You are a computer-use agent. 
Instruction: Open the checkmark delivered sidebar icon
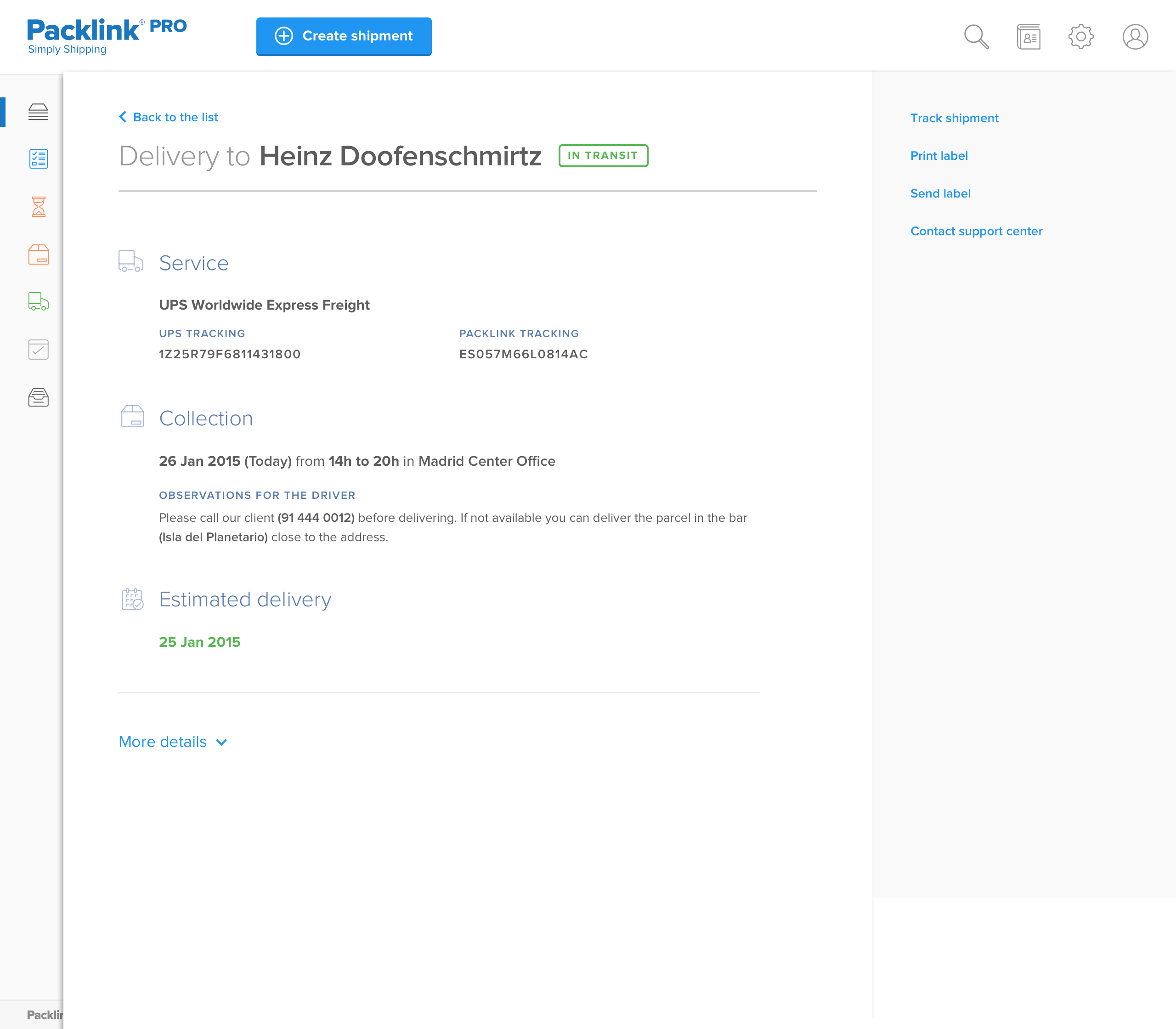[x=39, y=349]
